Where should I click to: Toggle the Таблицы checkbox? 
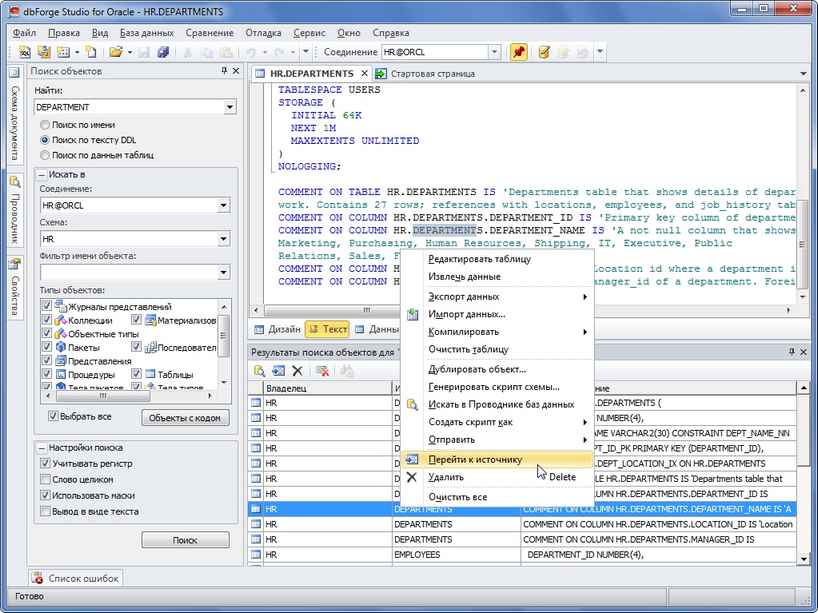point(137,374)
